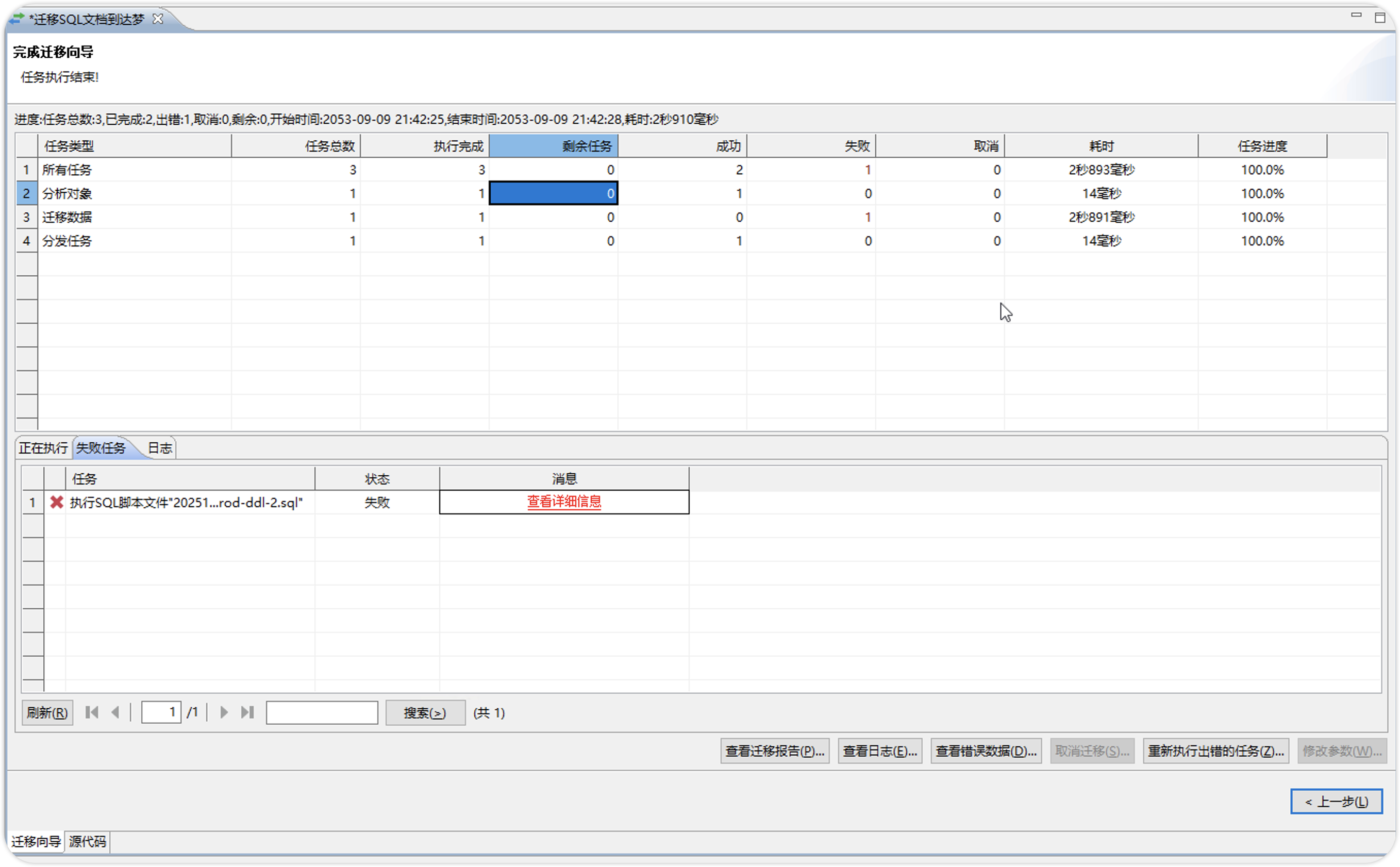Click page number input box

161,712
